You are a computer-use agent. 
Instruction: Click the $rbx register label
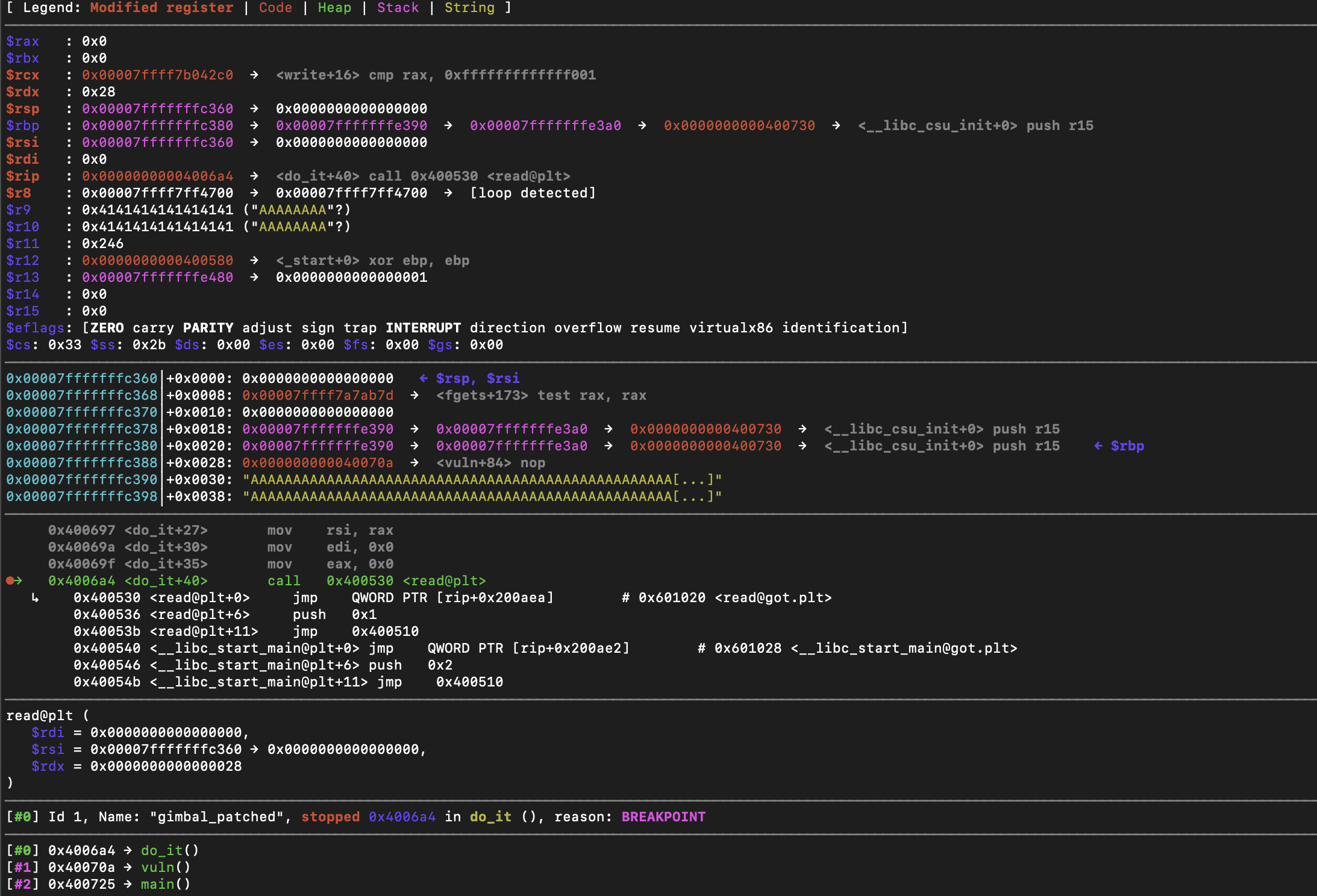pyautogui.click(x=22, y=58)
